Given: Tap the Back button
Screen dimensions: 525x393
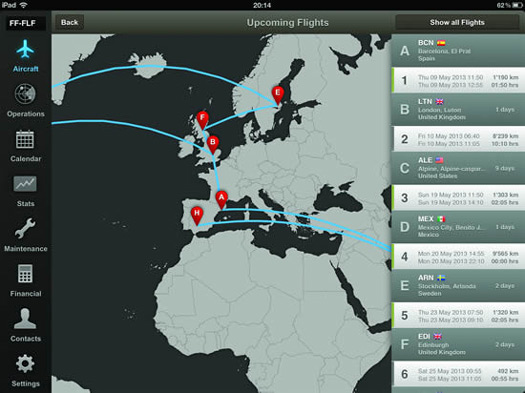Looking at the screenshot, I should (69, 22).
